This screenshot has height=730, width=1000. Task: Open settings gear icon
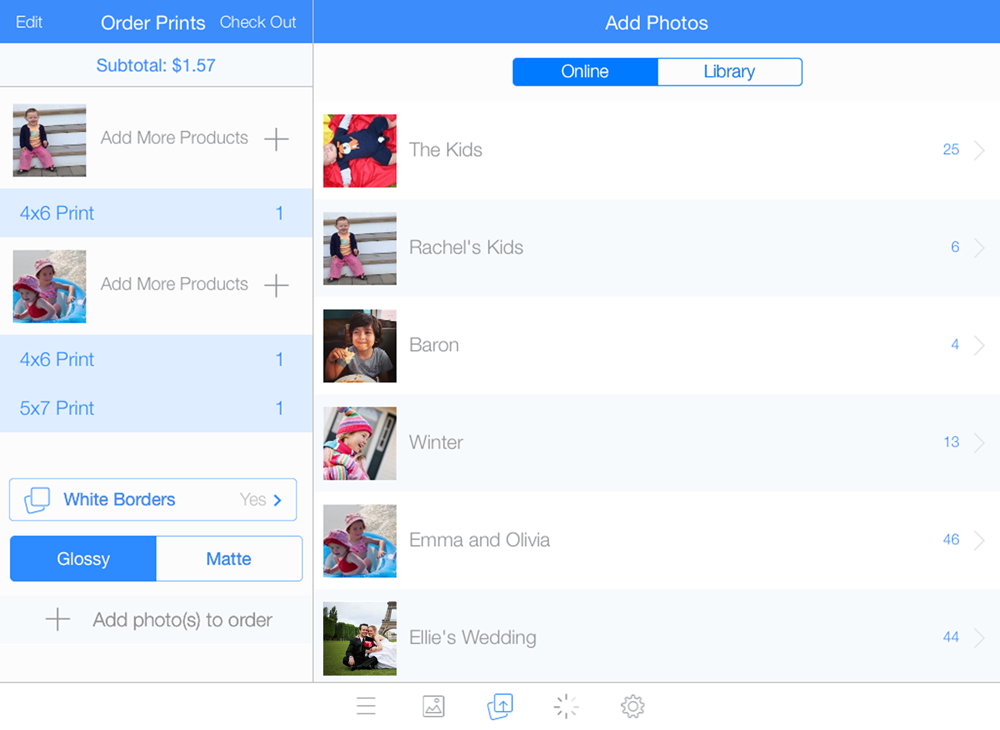click(632, 707)
